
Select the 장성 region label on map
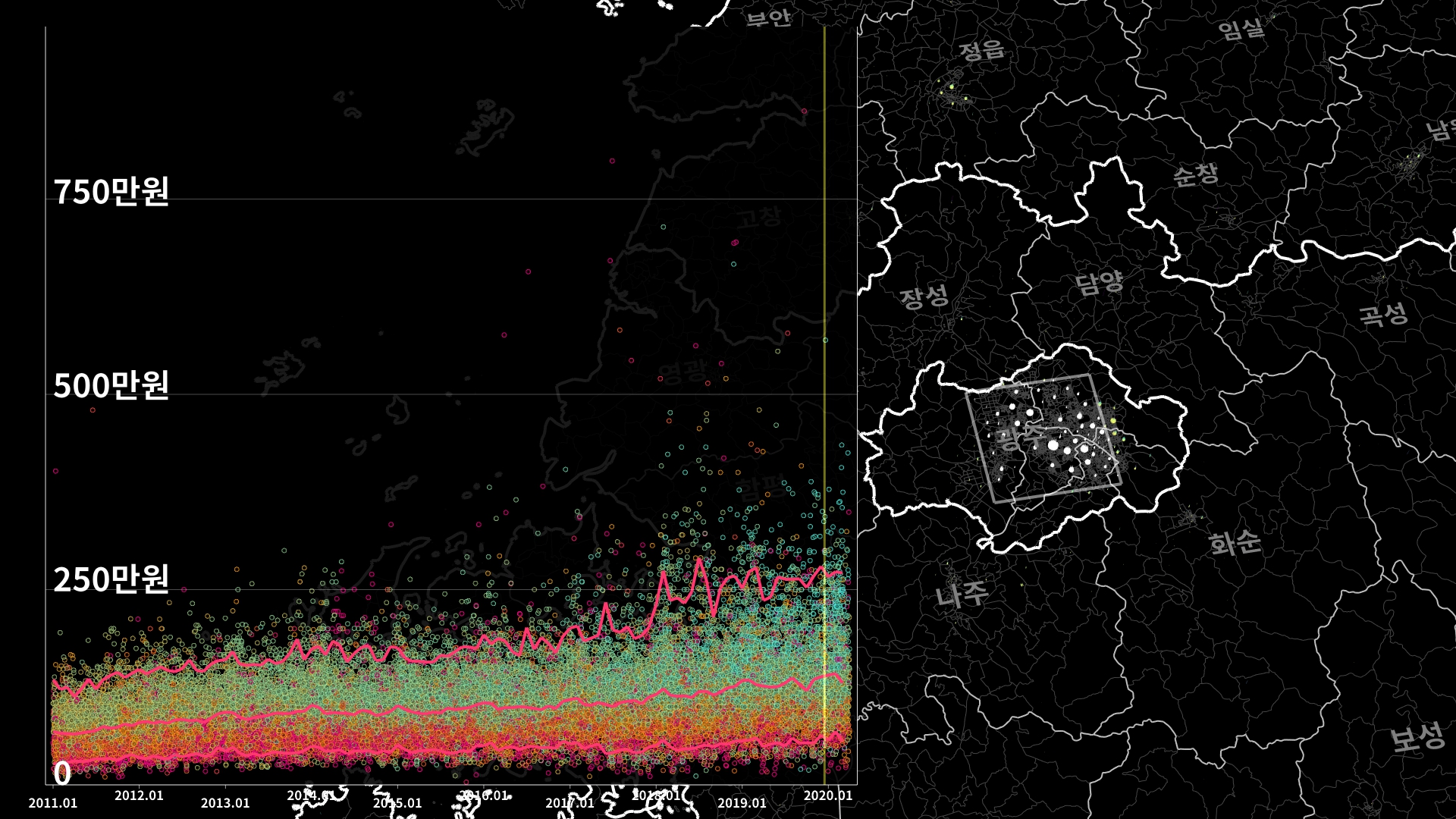(x=924, y=297)
